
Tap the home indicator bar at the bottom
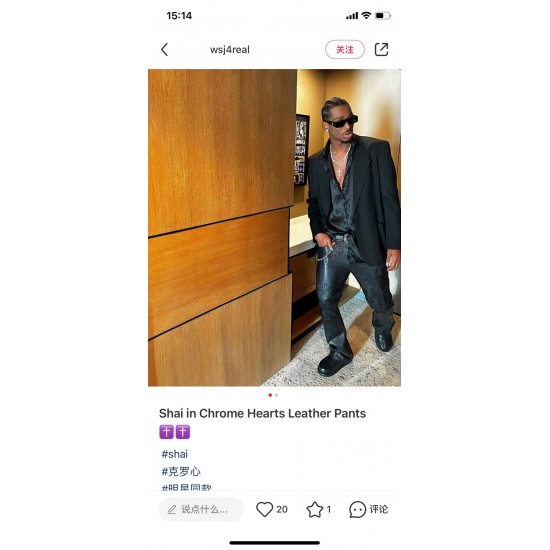pyautogui.click(x=275, y=543)
